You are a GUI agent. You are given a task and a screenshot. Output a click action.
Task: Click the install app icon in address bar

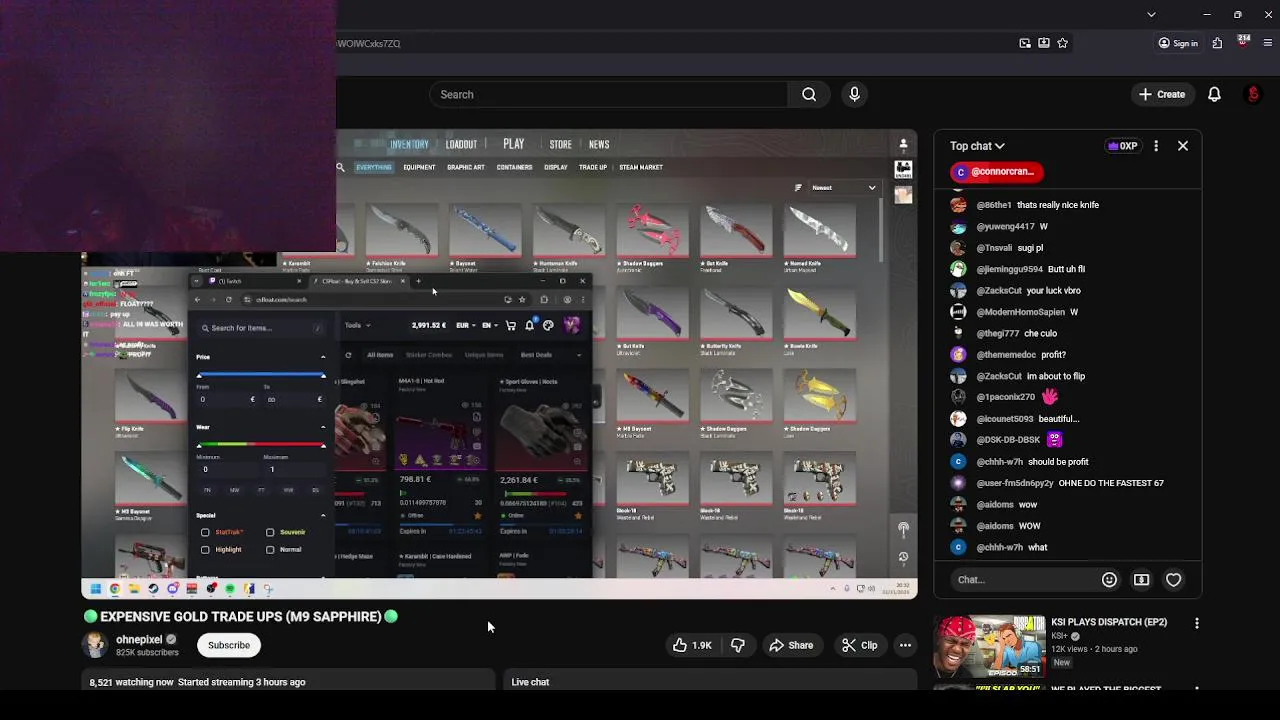coord(1044,43)
